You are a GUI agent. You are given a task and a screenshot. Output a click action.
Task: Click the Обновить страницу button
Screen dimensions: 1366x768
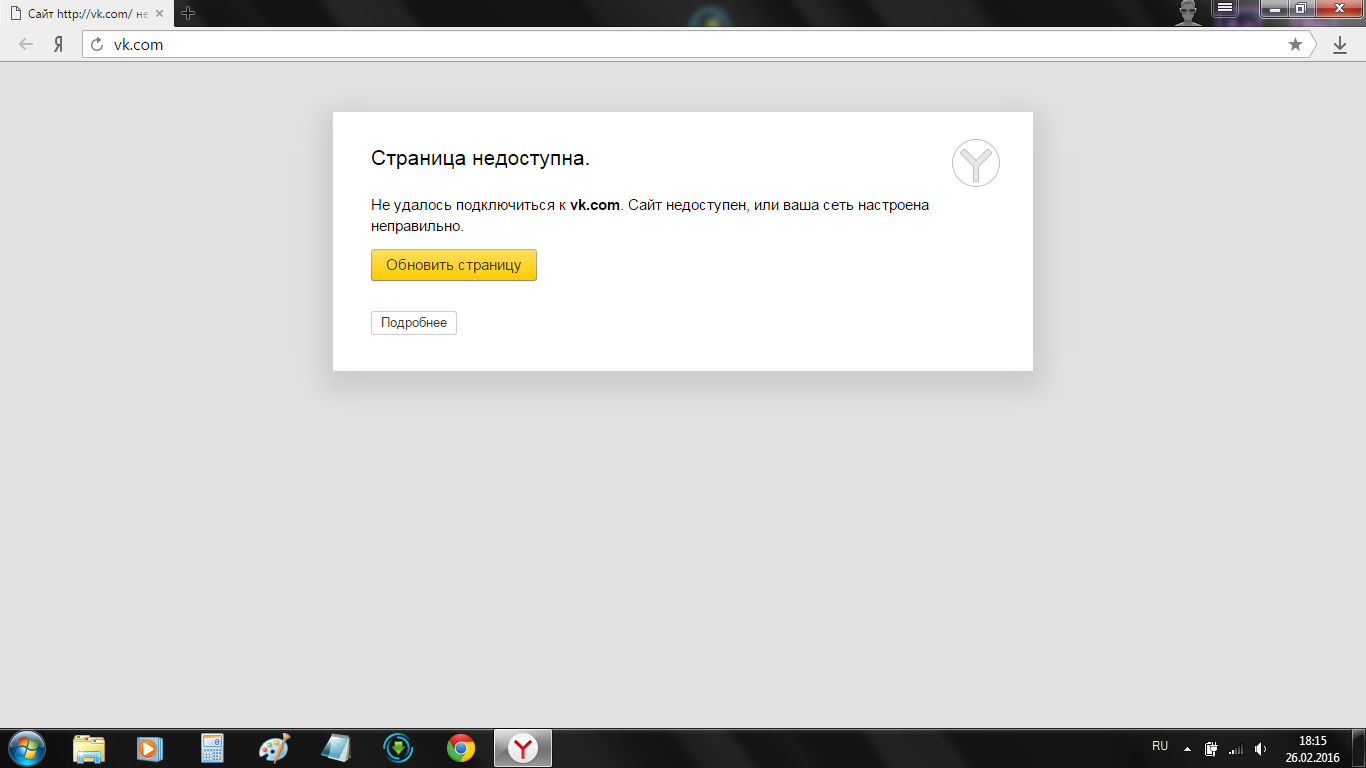[454, 265]
